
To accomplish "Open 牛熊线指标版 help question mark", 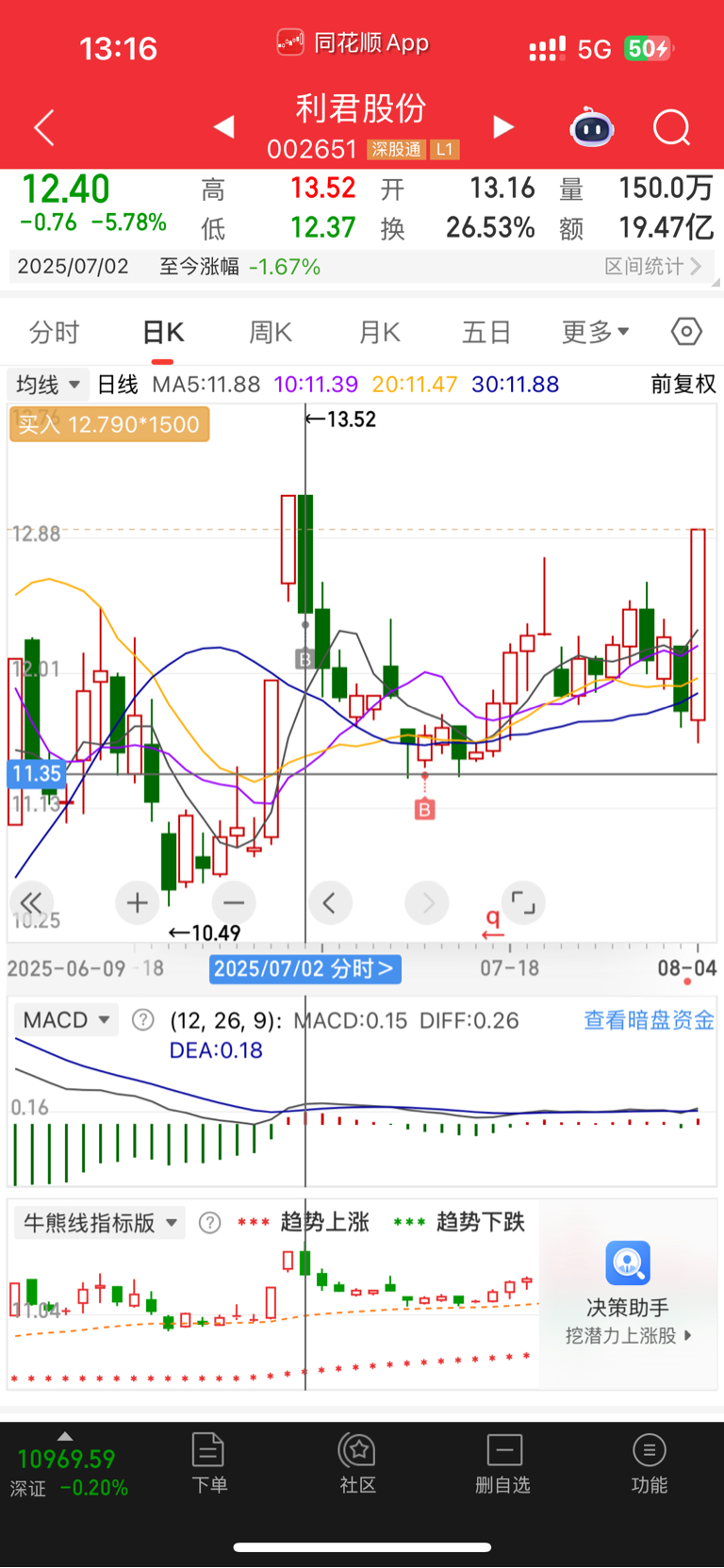I will point(210,1223).
